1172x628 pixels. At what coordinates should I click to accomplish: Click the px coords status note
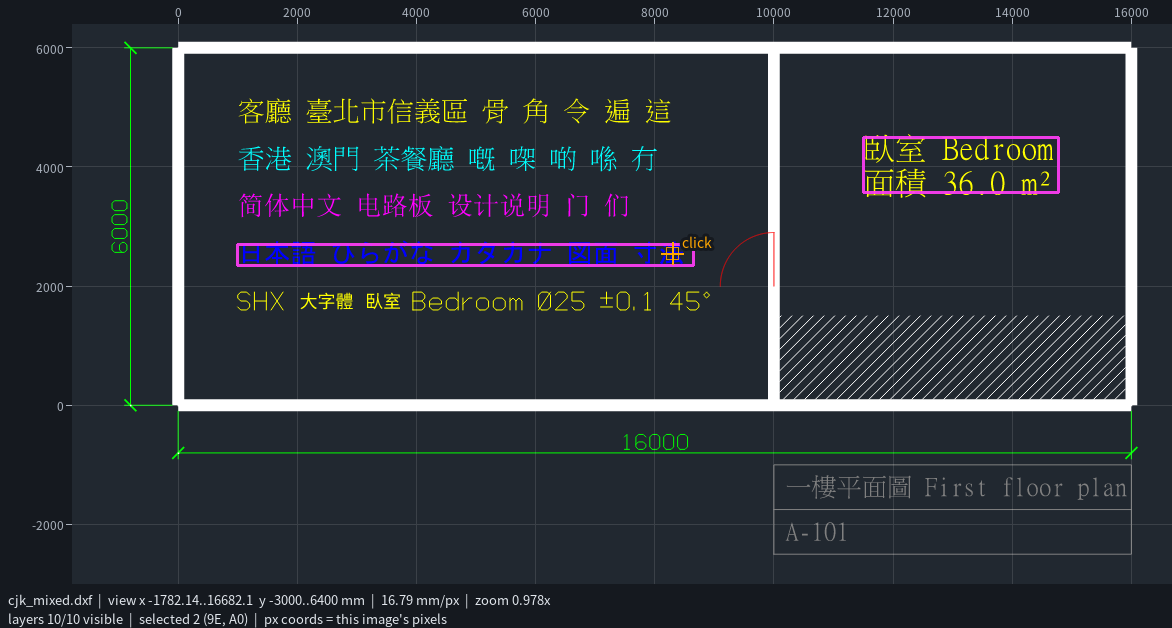click(x=356, y=619)
